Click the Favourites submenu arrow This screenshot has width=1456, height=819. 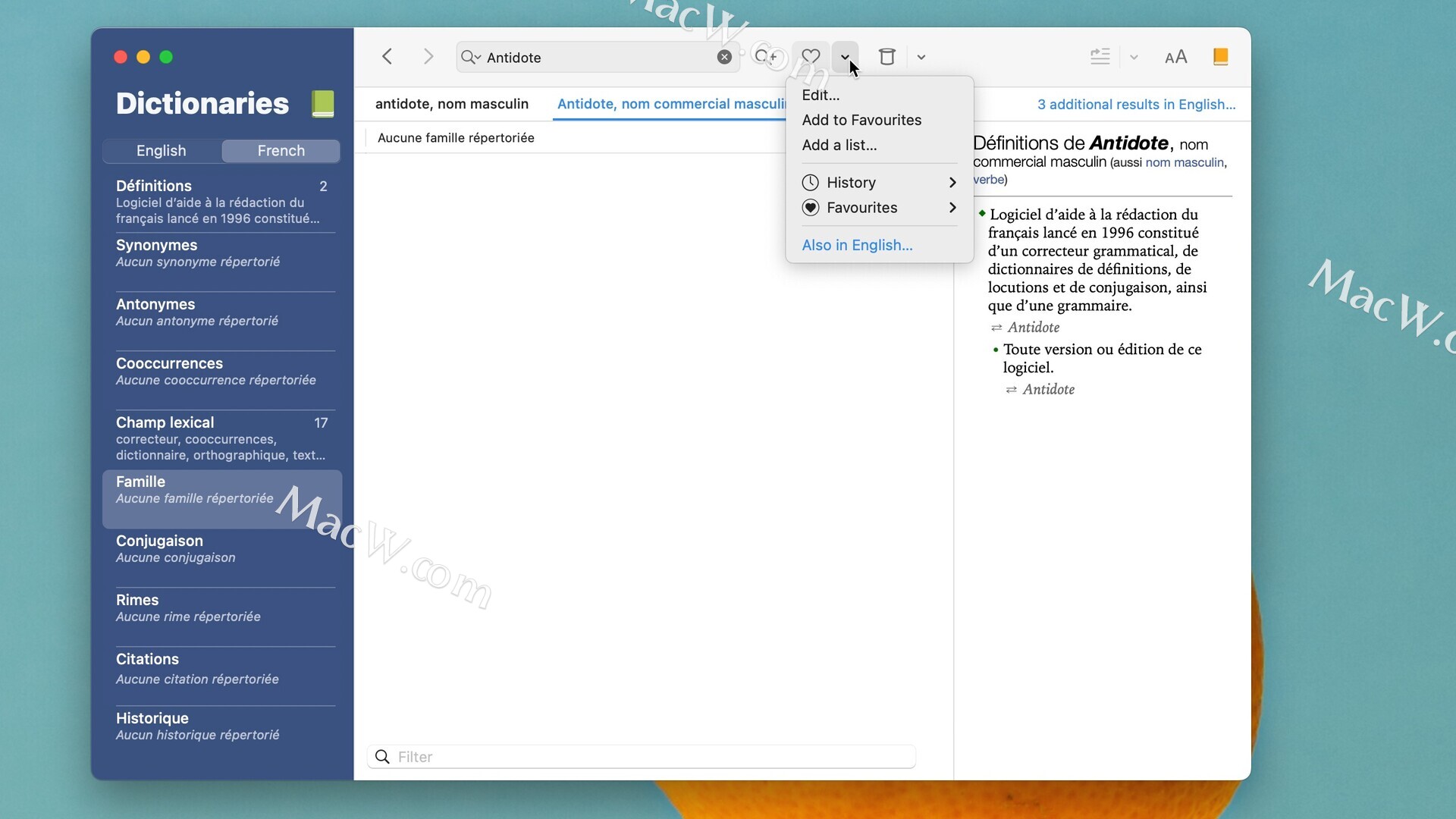pos(952,208)
